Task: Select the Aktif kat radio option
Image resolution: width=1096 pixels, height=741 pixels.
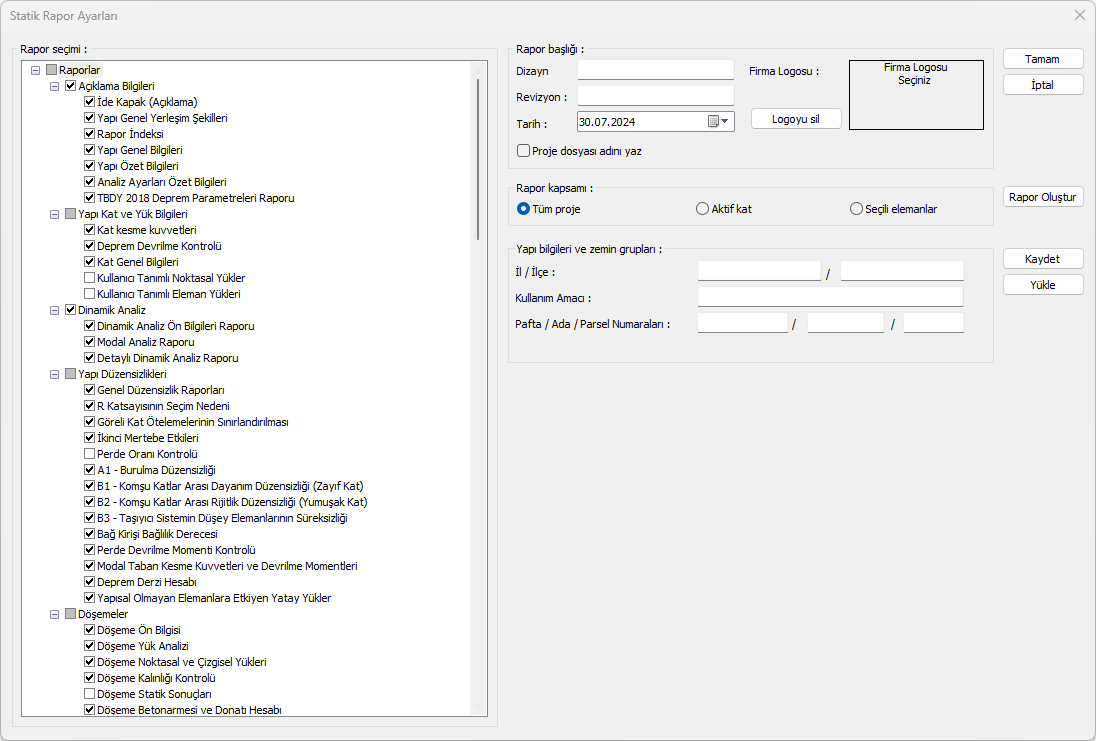Action: click(x=702, y=209)
